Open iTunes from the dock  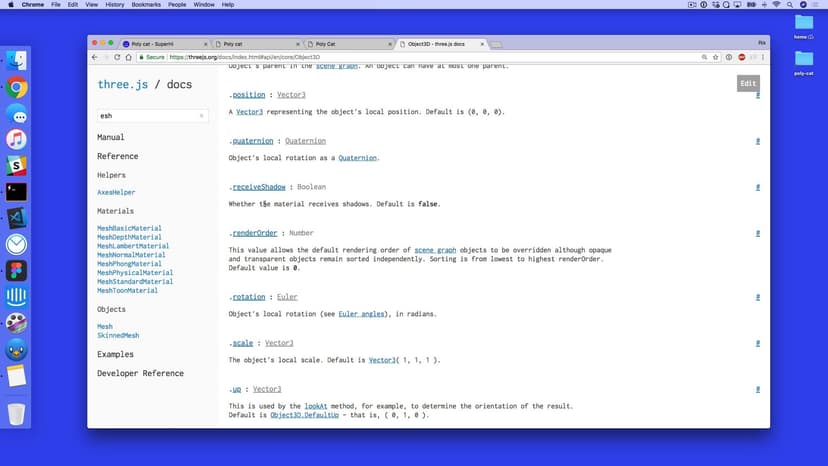click(x=16, y=140)
